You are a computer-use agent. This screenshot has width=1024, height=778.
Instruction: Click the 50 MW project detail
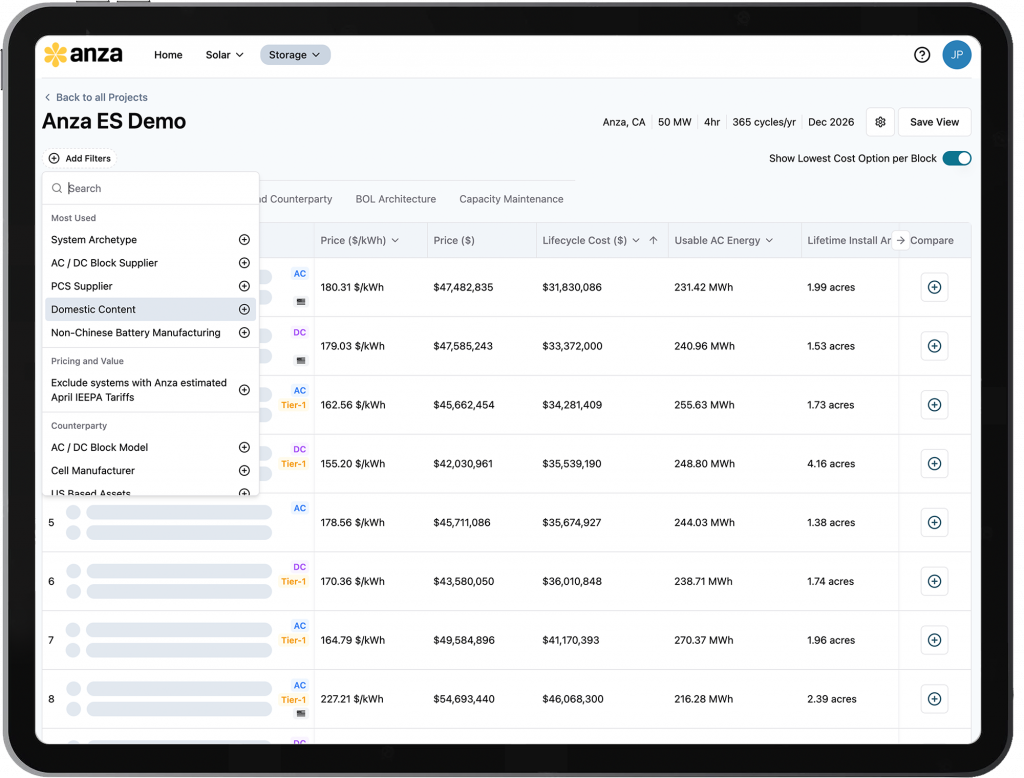pyautogui.click(x=675, y=122)
